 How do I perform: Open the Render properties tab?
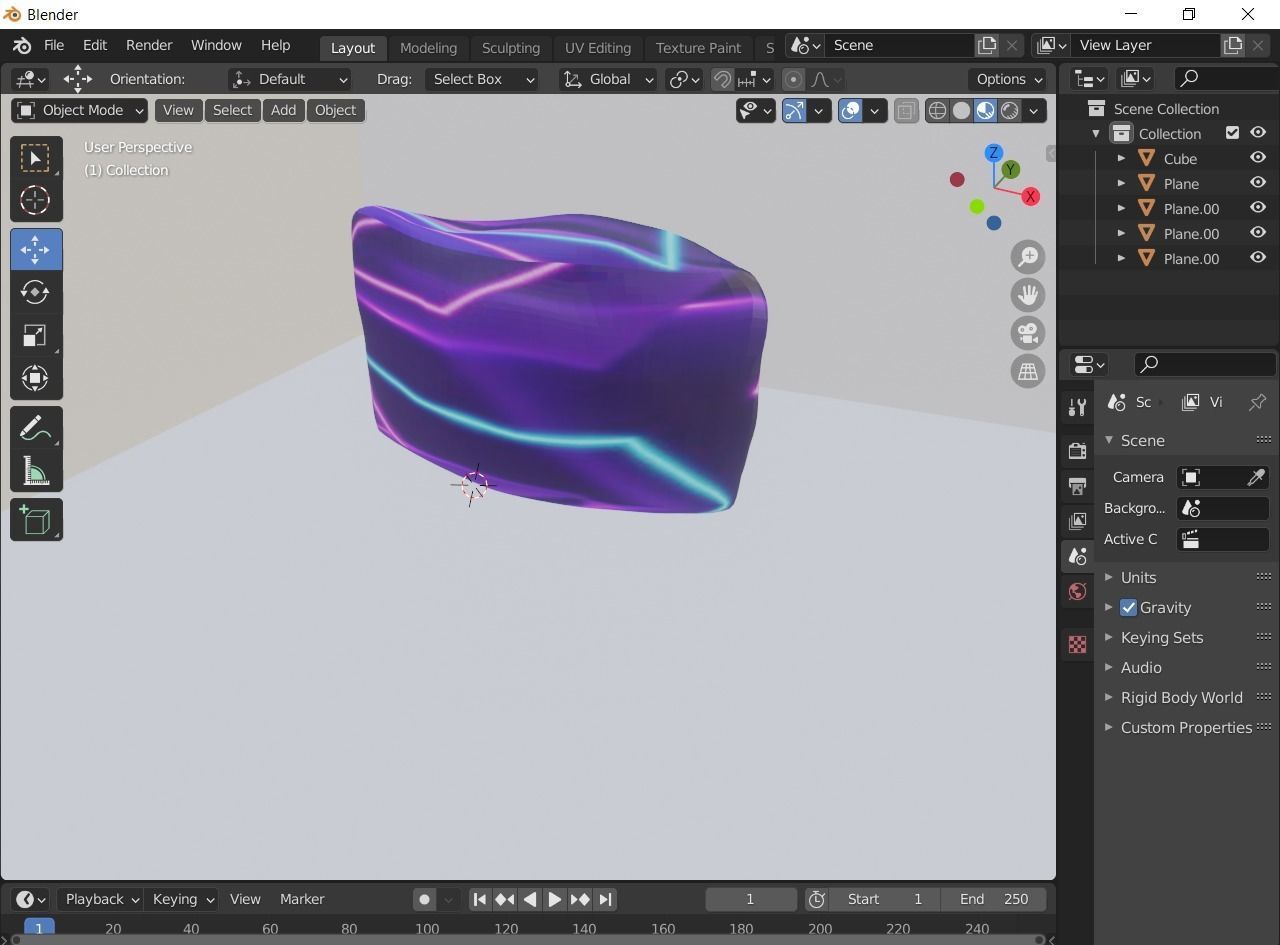point(1077,451)
